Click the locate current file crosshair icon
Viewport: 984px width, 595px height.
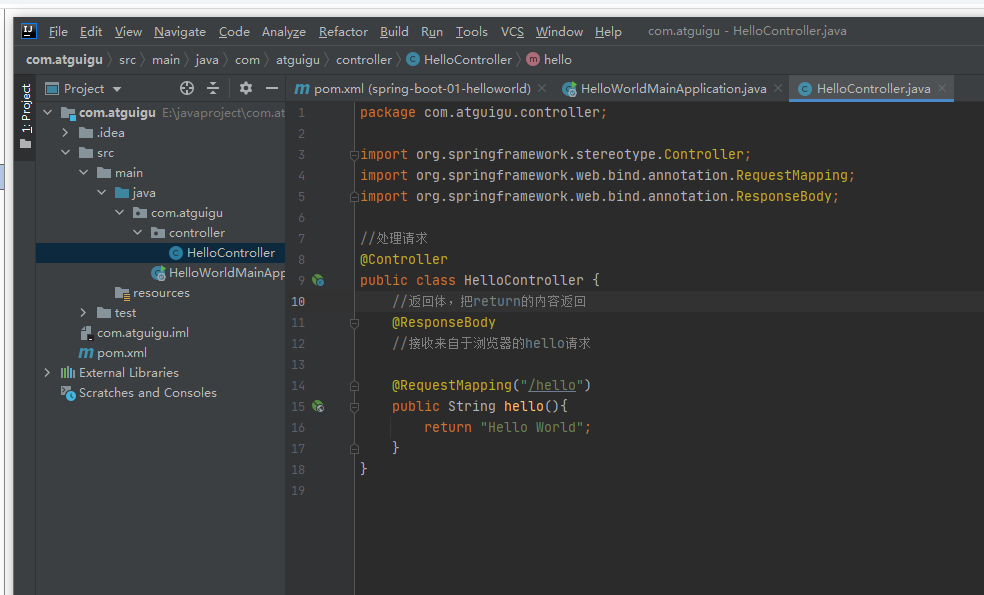click(186, 89)
